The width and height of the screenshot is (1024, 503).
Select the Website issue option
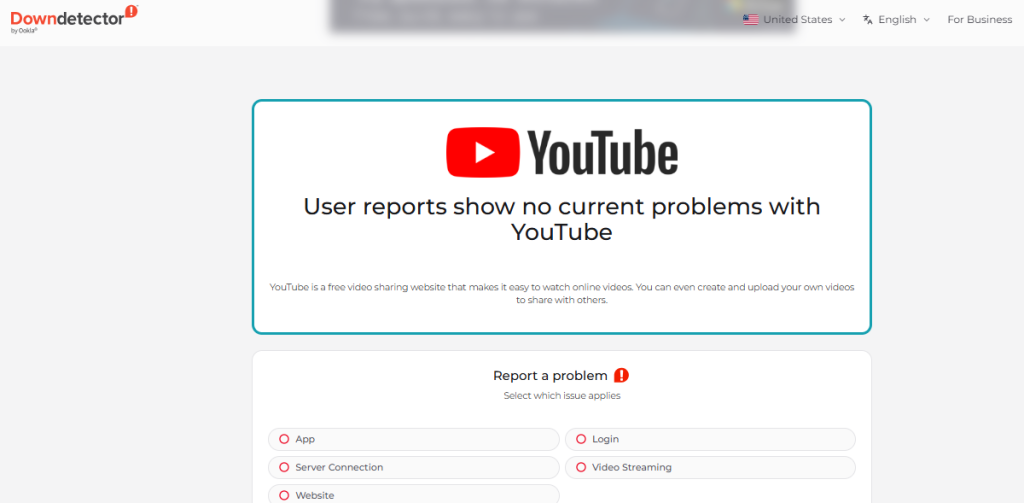[x=414, y=495]
